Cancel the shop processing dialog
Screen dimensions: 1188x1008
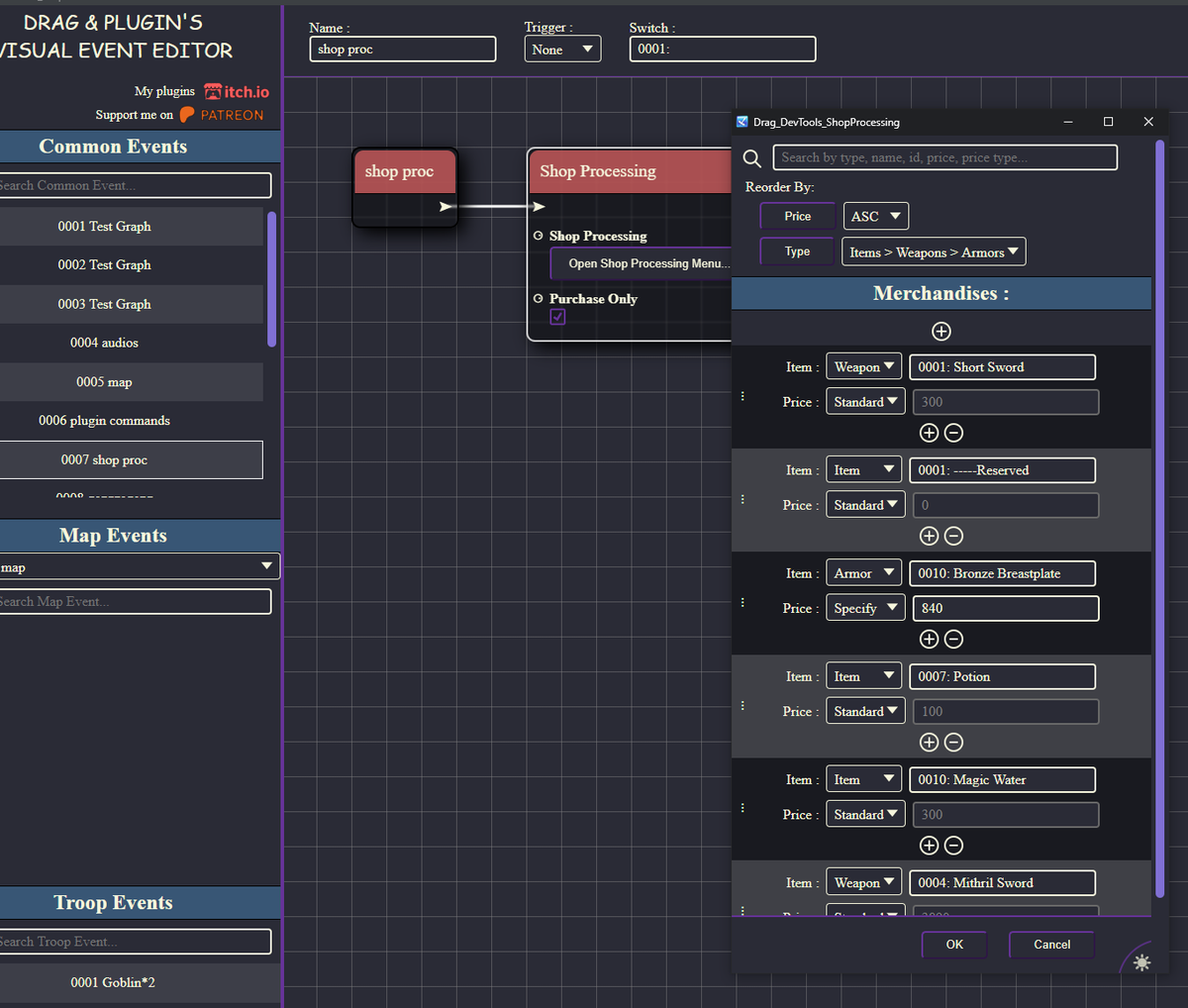(x=1052, y=945)
